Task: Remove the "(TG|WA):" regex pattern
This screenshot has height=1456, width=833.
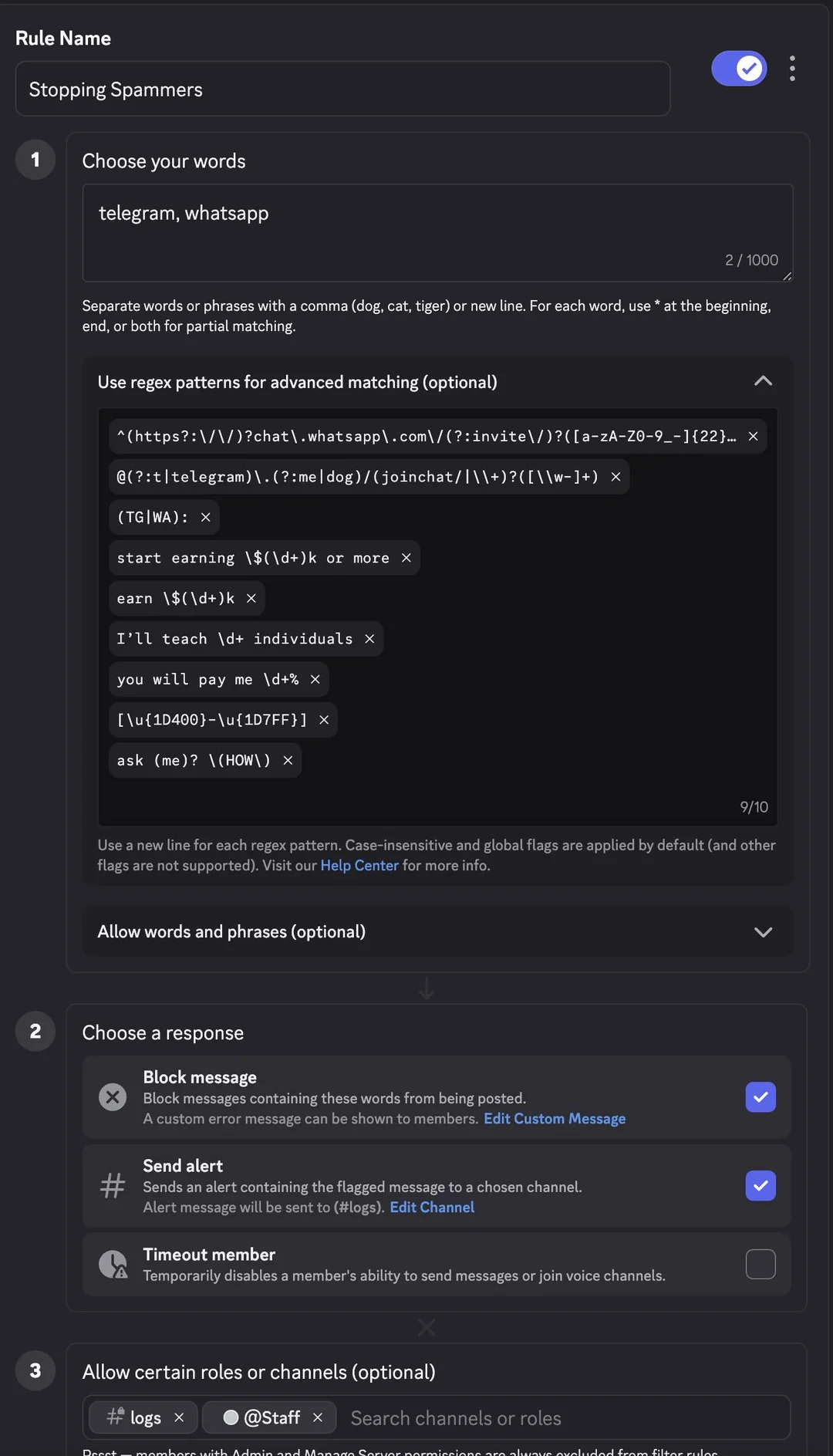Action: click(205, 517)
